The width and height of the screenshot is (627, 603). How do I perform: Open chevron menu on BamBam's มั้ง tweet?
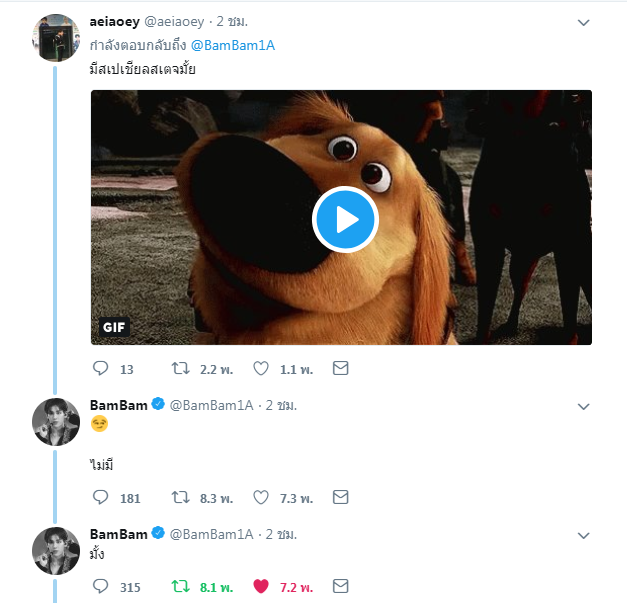tap(584, 535)
